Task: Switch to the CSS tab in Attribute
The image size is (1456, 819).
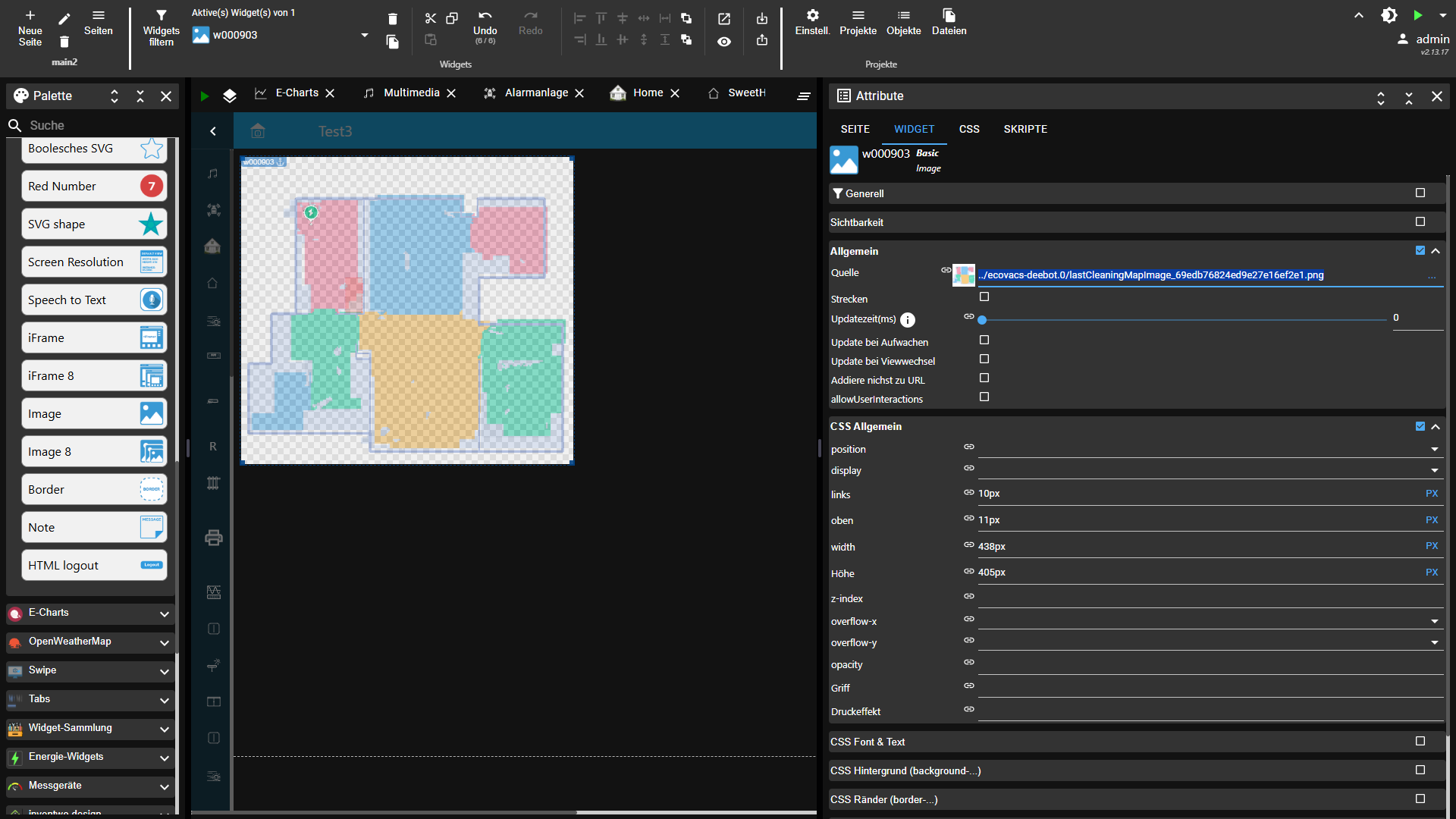Action: [x=969, y=129]
